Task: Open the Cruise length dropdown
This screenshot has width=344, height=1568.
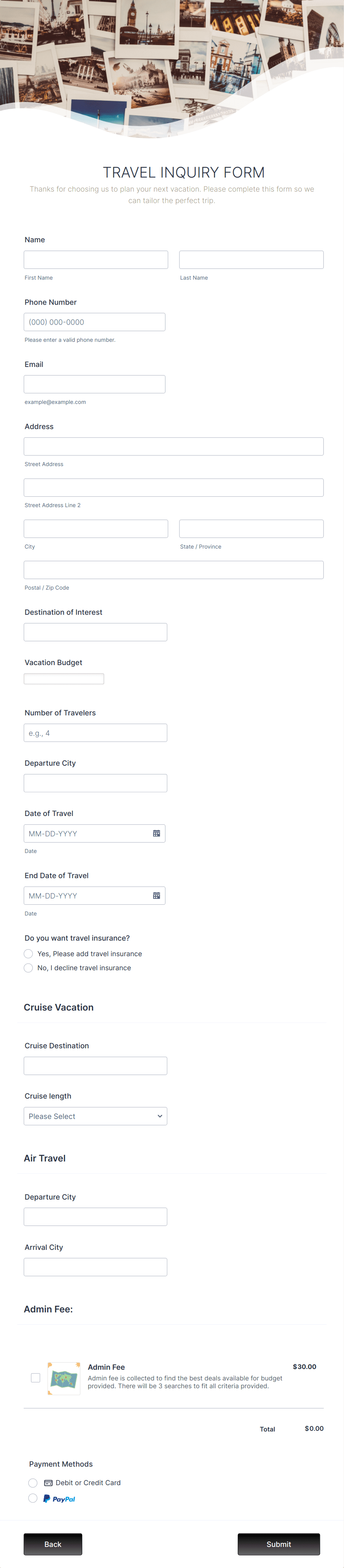Action: tap(95, 1116)
